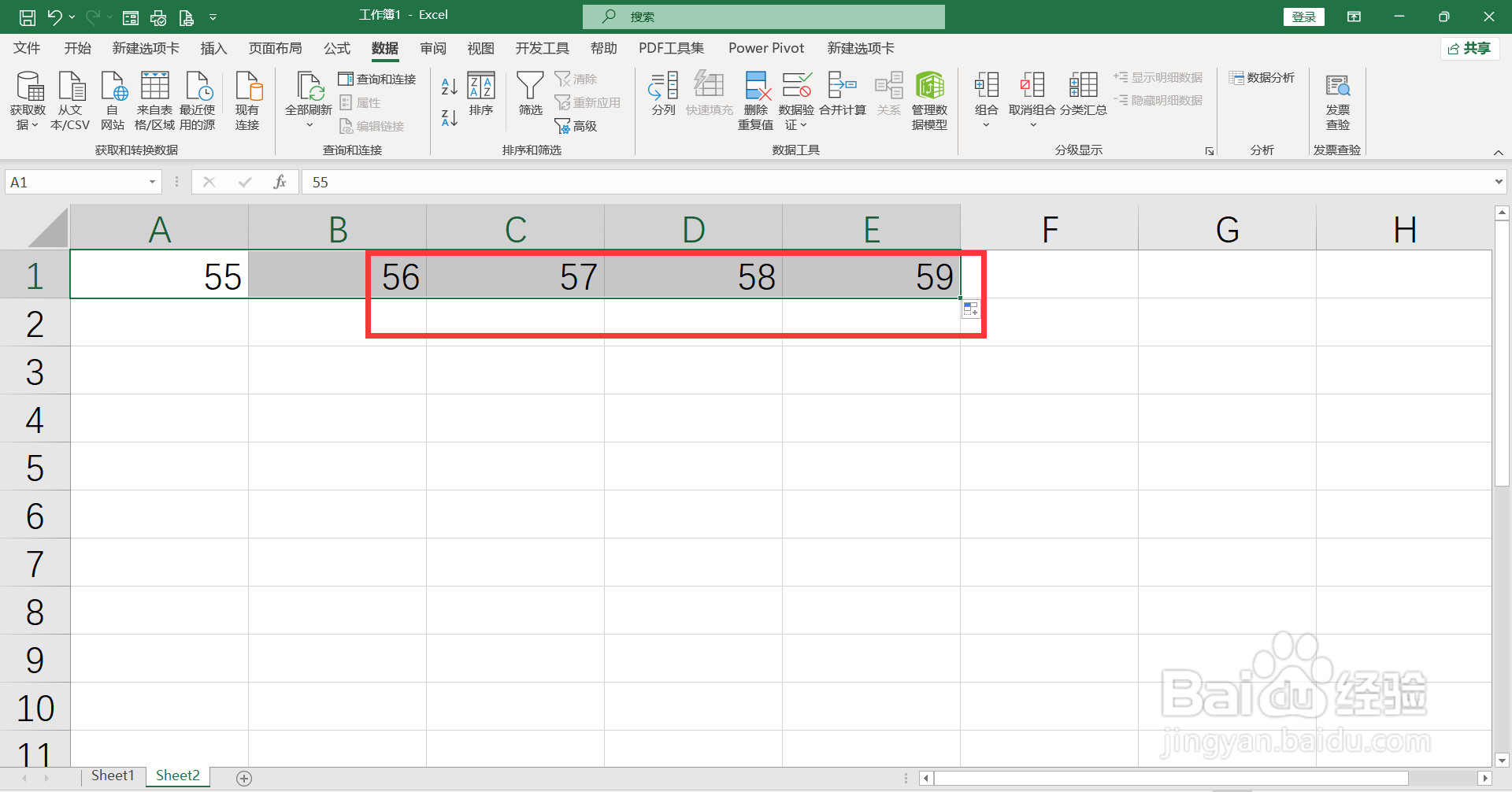Click Refresh All (全部刷新) icon

(x=309, y=93)
